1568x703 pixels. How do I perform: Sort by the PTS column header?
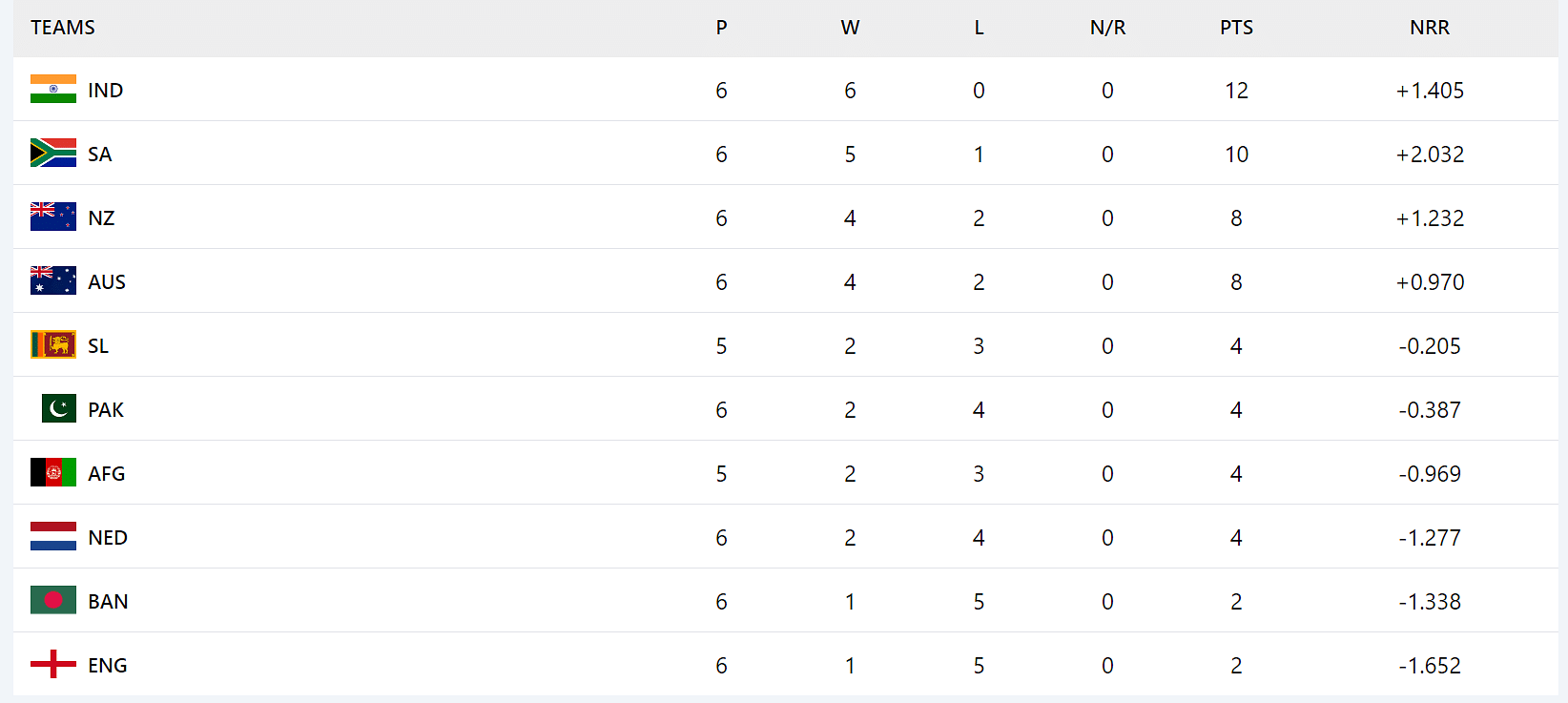(x=1236, y=28)
